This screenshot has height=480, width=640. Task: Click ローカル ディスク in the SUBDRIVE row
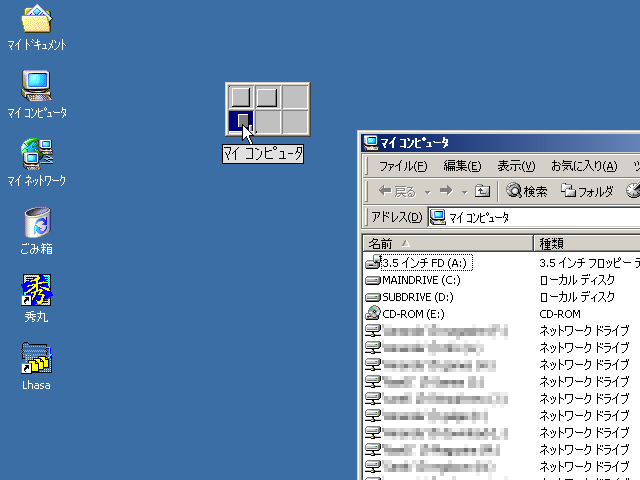pyautogui.click(x=577, y=297)
